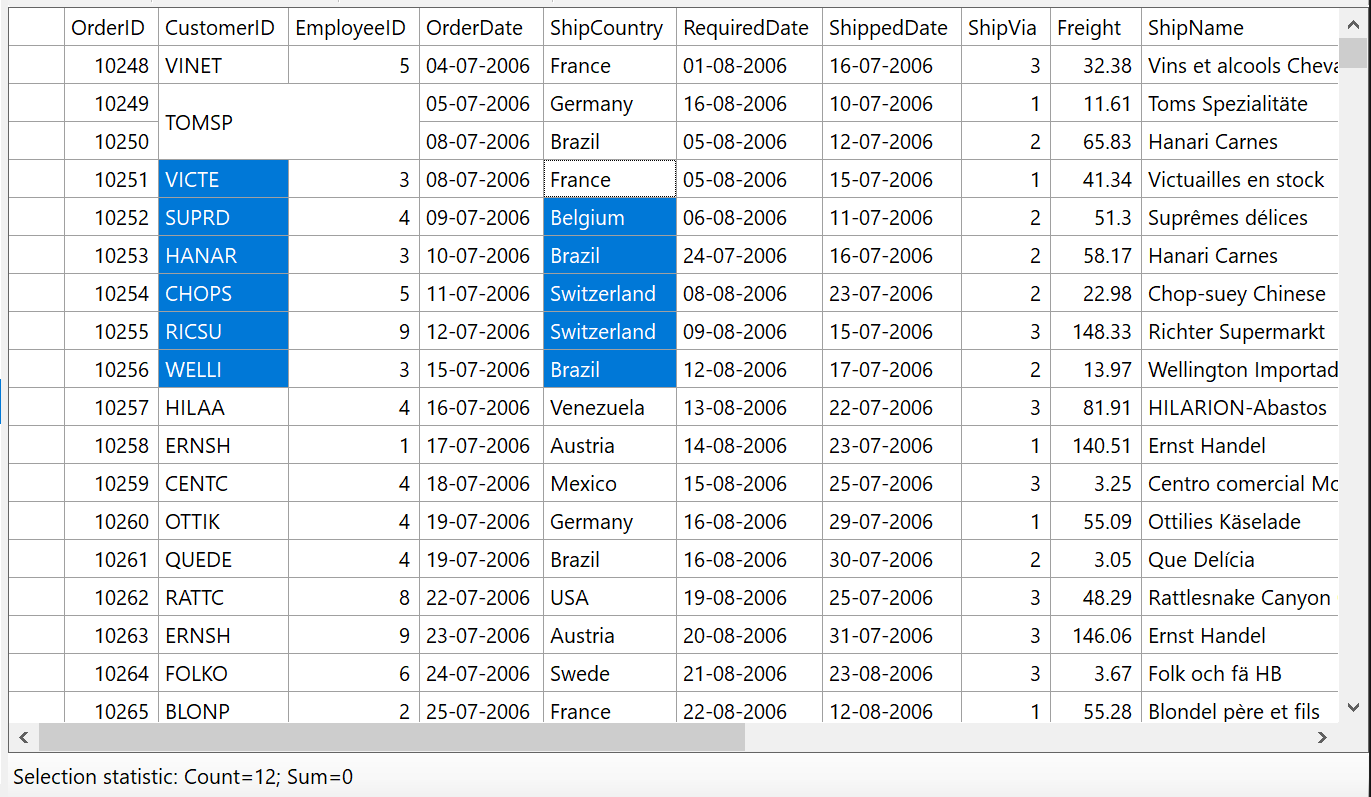Click horizontal scrollbar left arrow
1371x797 pixels.
pyautogui.click(x=23, y=738)
